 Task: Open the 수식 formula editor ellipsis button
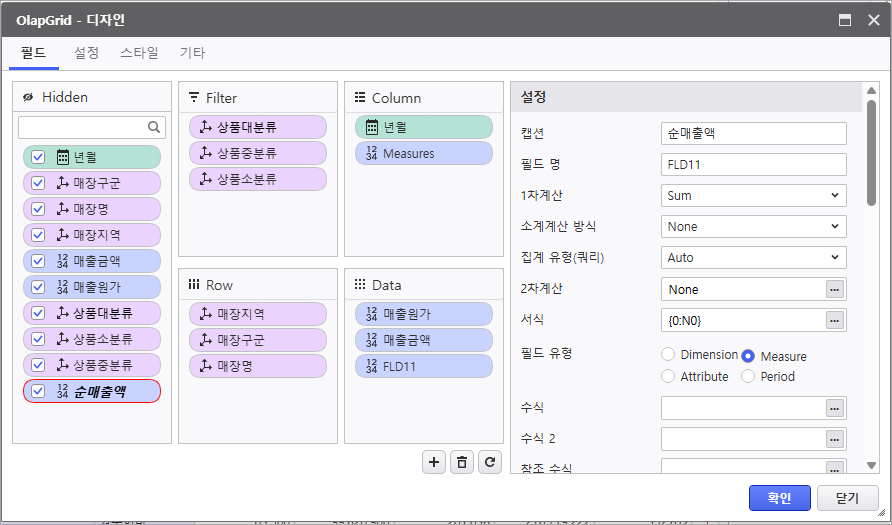coord(835,408)
